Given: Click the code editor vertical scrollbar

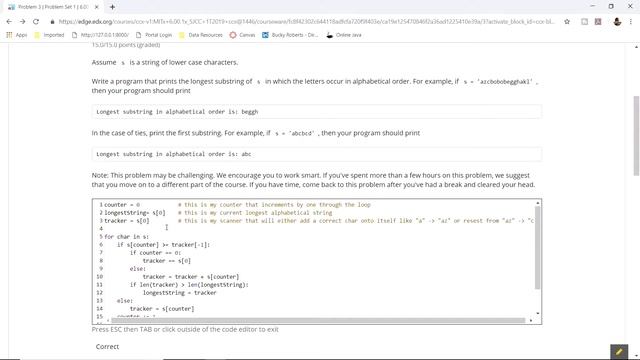Looking at the screenshot, I should (x=538, y=248).
